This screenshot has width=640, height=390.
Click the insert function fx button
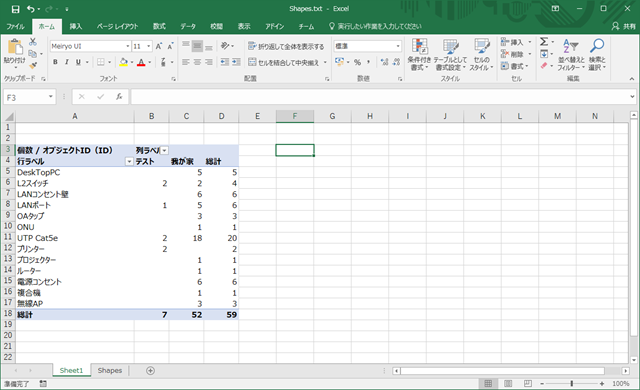coord(119,97)
